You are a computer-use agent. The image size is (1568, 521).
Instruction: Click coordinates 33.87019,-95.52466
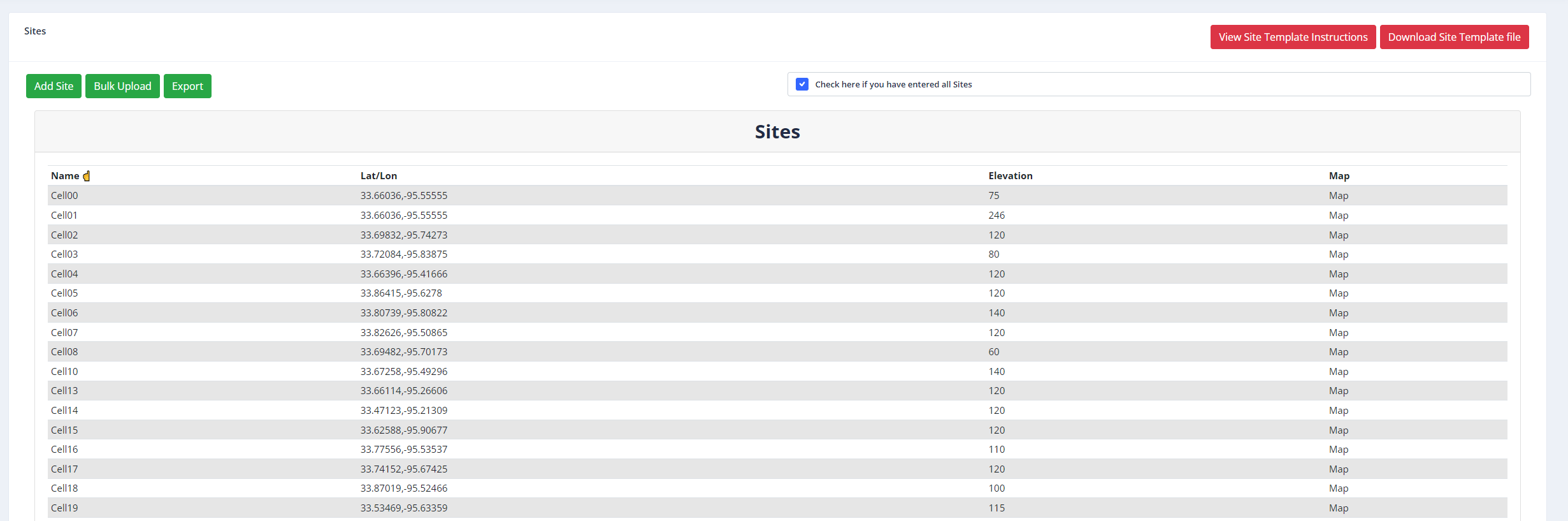(404, 488)
